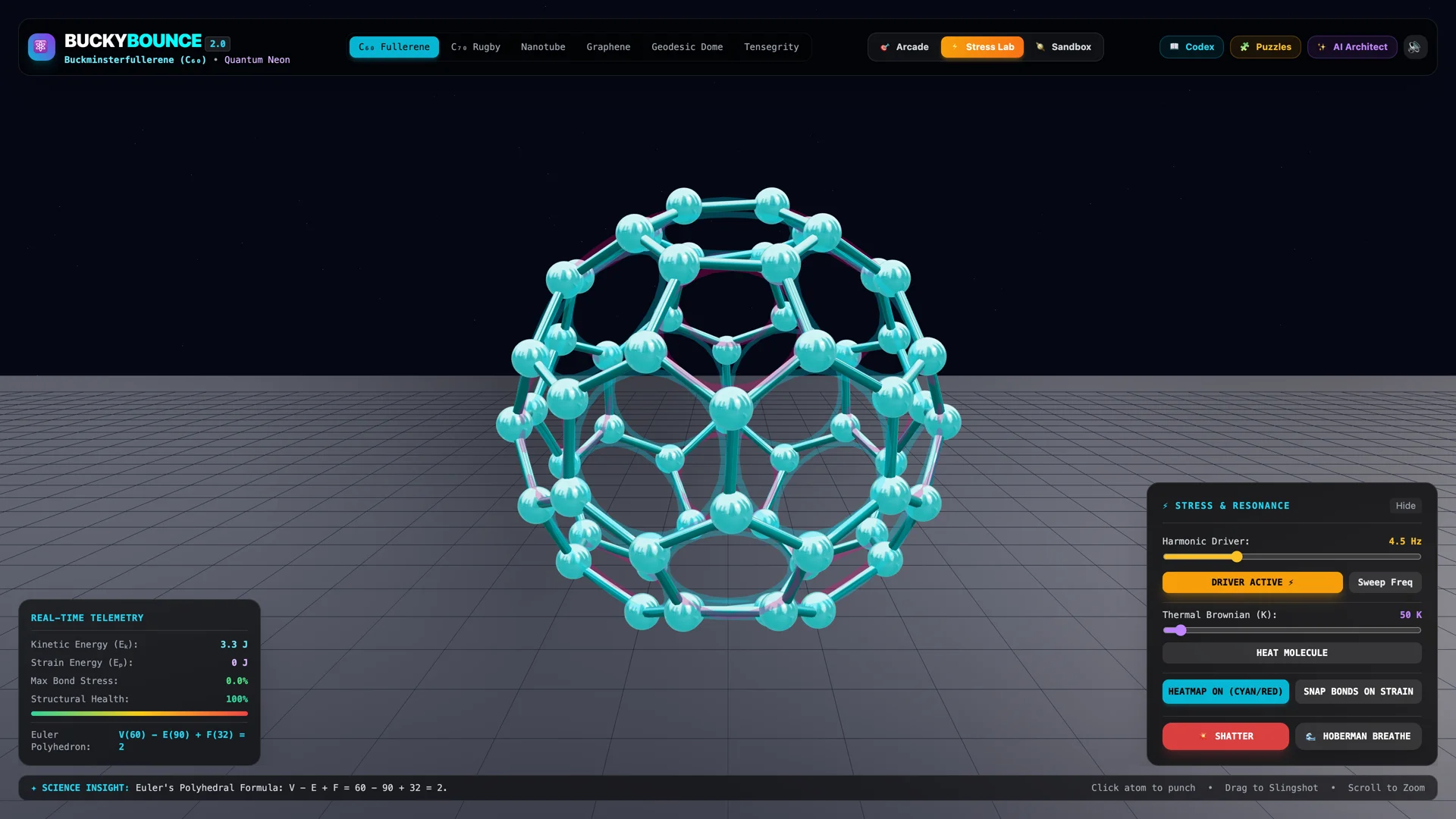The image size is (1456, 819).
Task: Switch to C70 Rugby structure
Action: point(475,47)
